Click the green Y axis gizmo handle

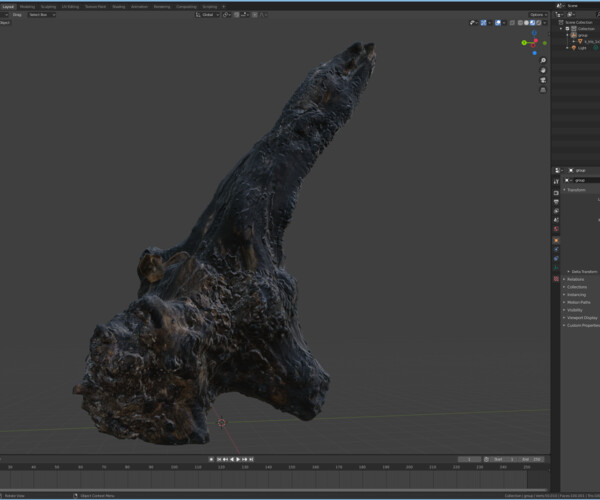pos(524,42)
